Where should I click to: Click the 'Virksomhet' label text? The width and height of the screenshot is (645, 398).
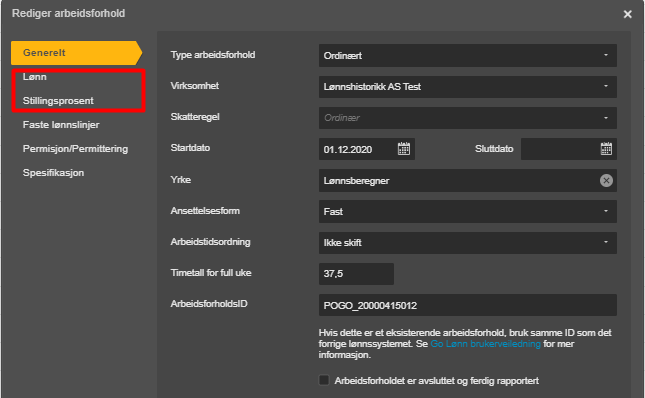point(195,86)
